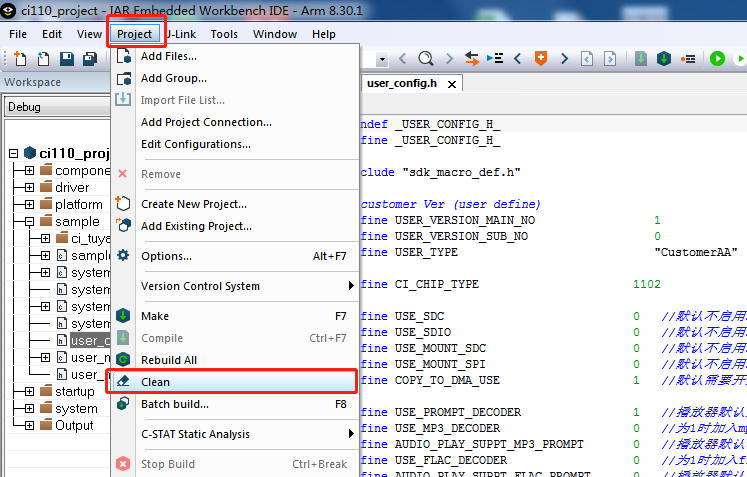This screenshot has width=747, height=477.
Task: Expand the ci_tuya subfolder node
Action: click(x=45, y=238)
